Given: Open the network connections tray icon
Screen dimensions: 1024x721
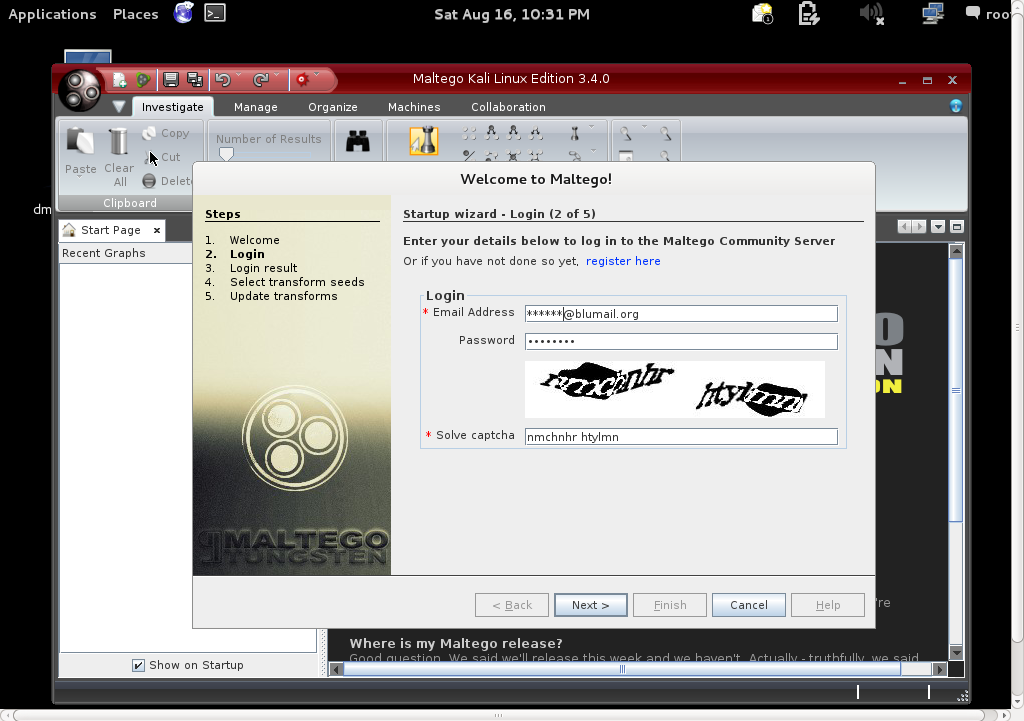Looking at the screenshot, I should 933,13.
